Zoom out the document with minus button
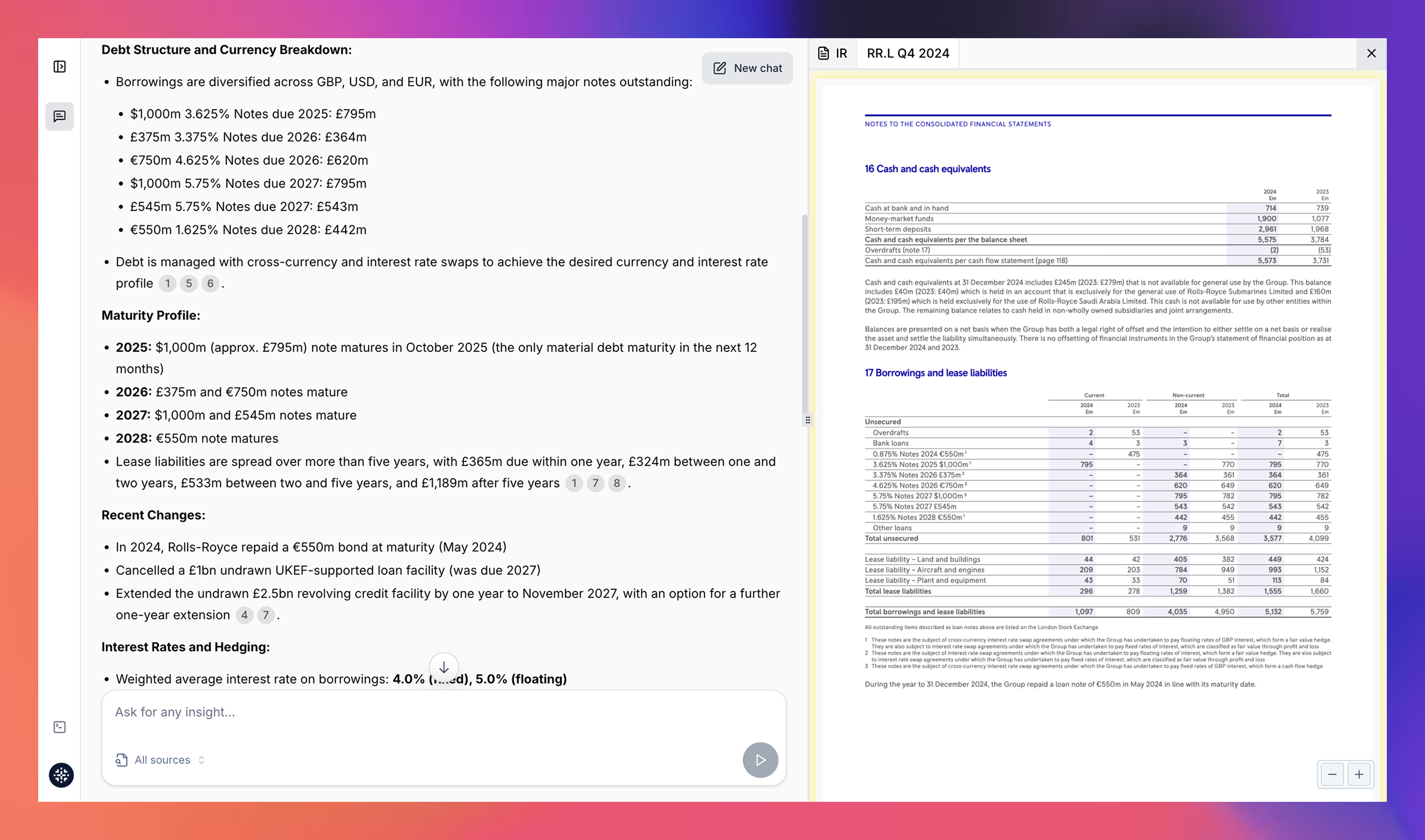Viewport: 1425px width, 840px height. tap(1332, 774)
